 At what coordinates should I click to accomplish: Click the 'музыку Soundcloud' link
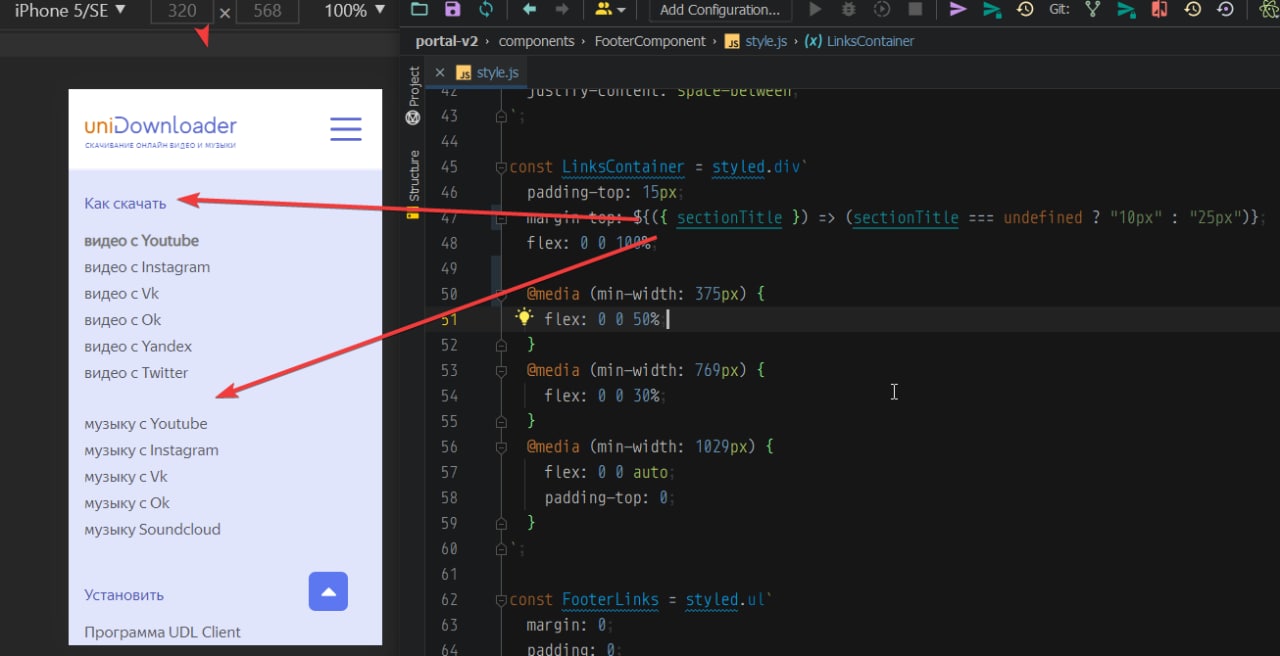152,529
